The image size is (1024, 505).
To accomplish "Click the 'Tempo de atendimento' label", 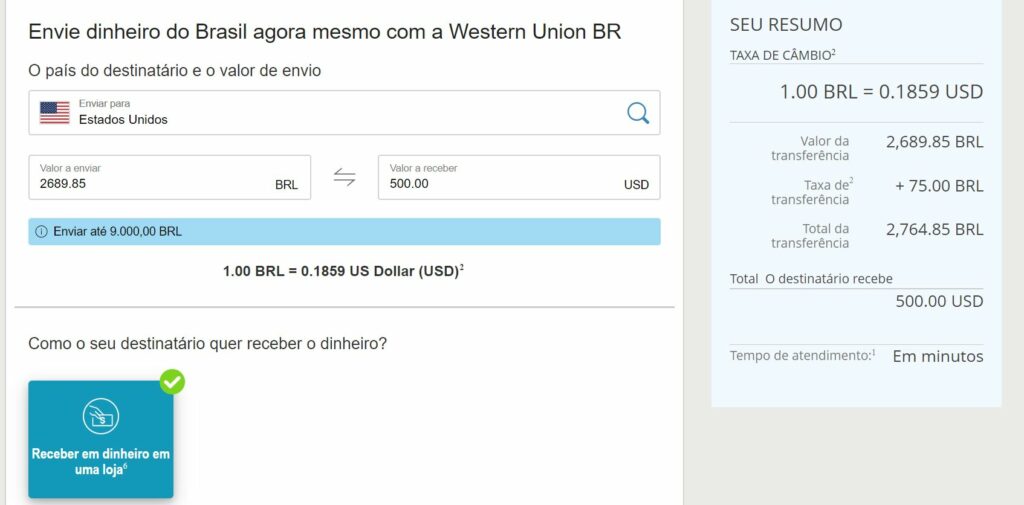I will click(800, 356).
